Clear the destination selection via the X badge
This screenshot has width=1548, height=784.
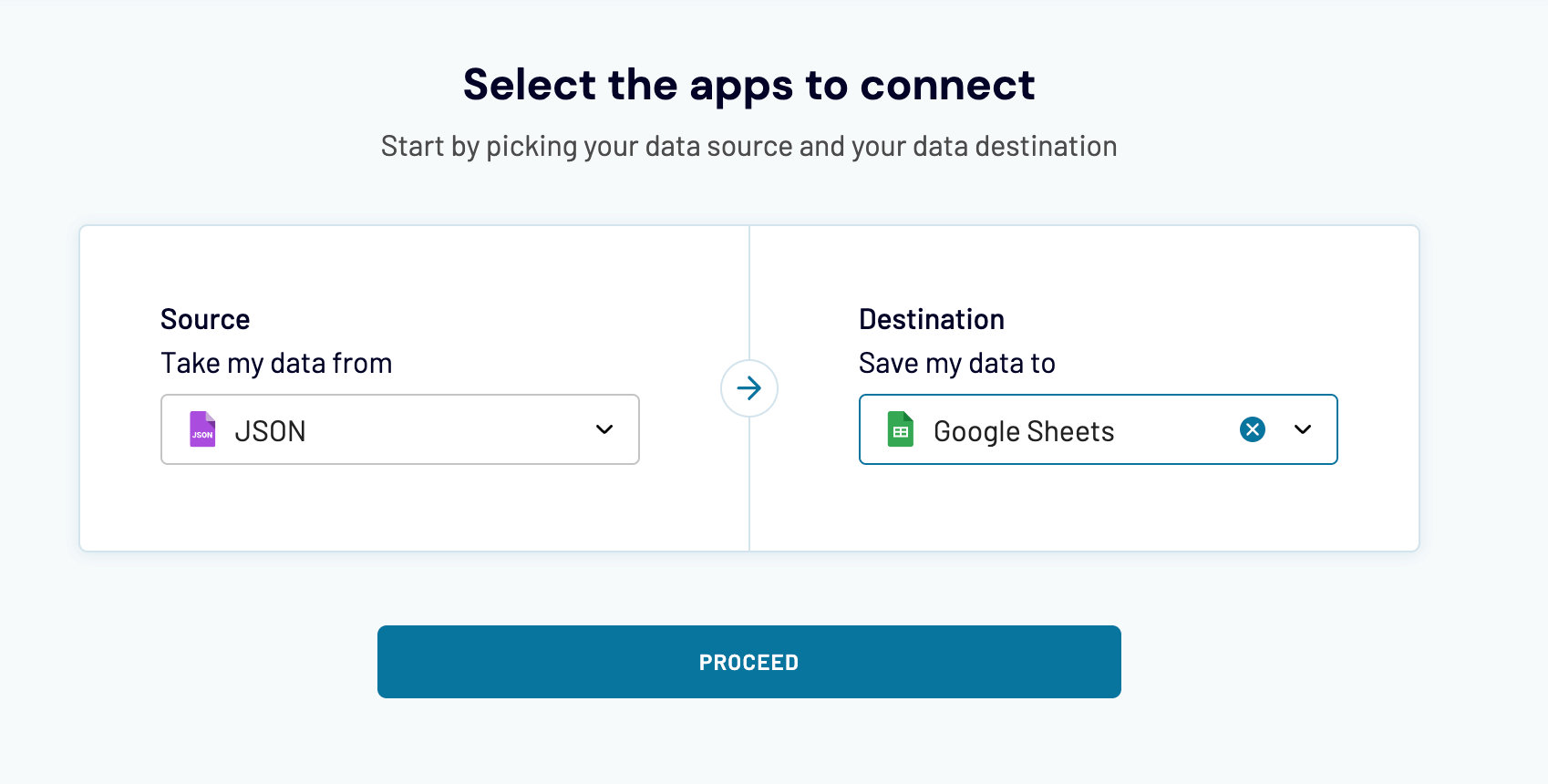tap(1252, 429)
